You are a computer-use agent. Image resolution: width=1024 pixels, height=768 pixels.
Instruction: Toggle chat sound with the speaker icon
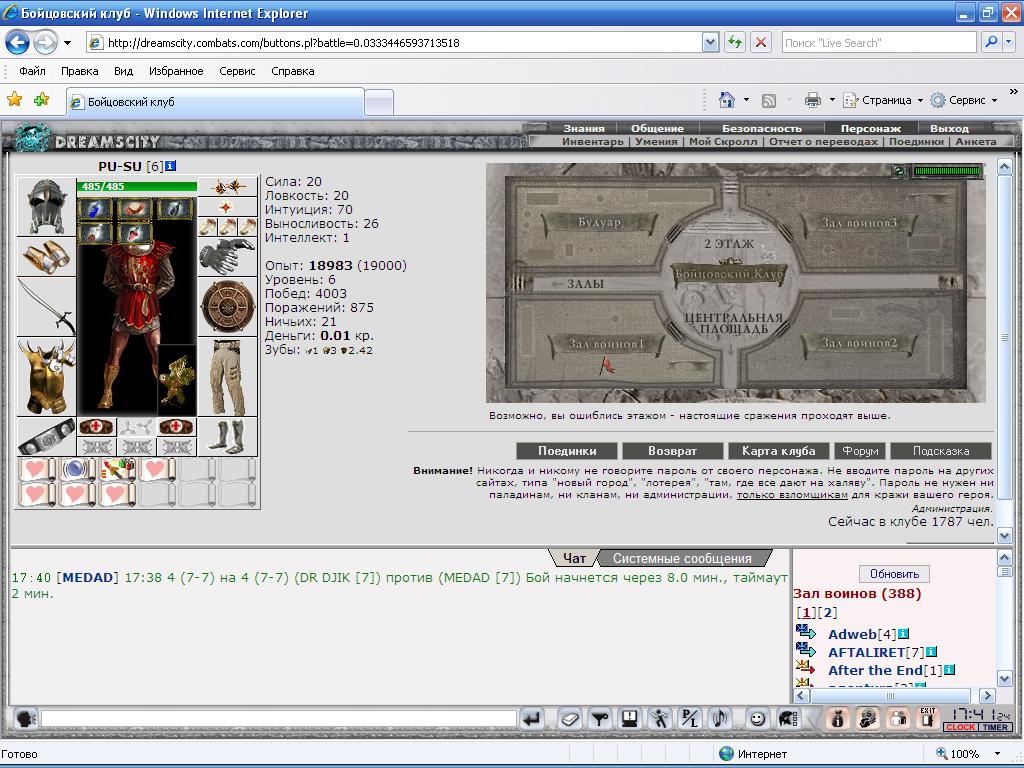click(x=720, y=719)
